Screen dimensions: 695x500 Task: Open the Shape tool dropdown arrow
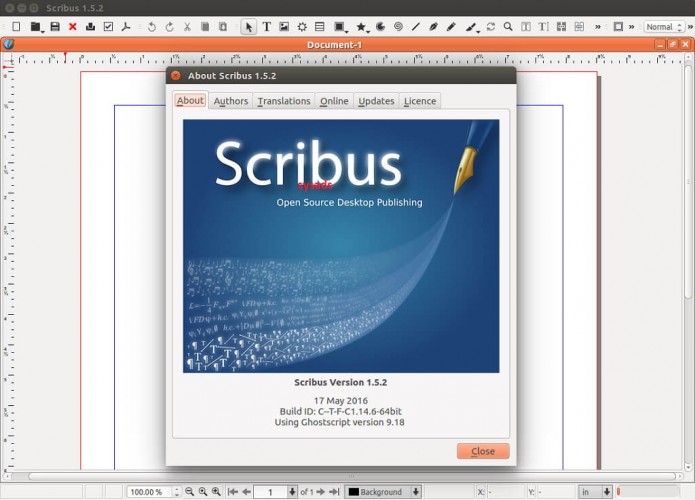347,31
